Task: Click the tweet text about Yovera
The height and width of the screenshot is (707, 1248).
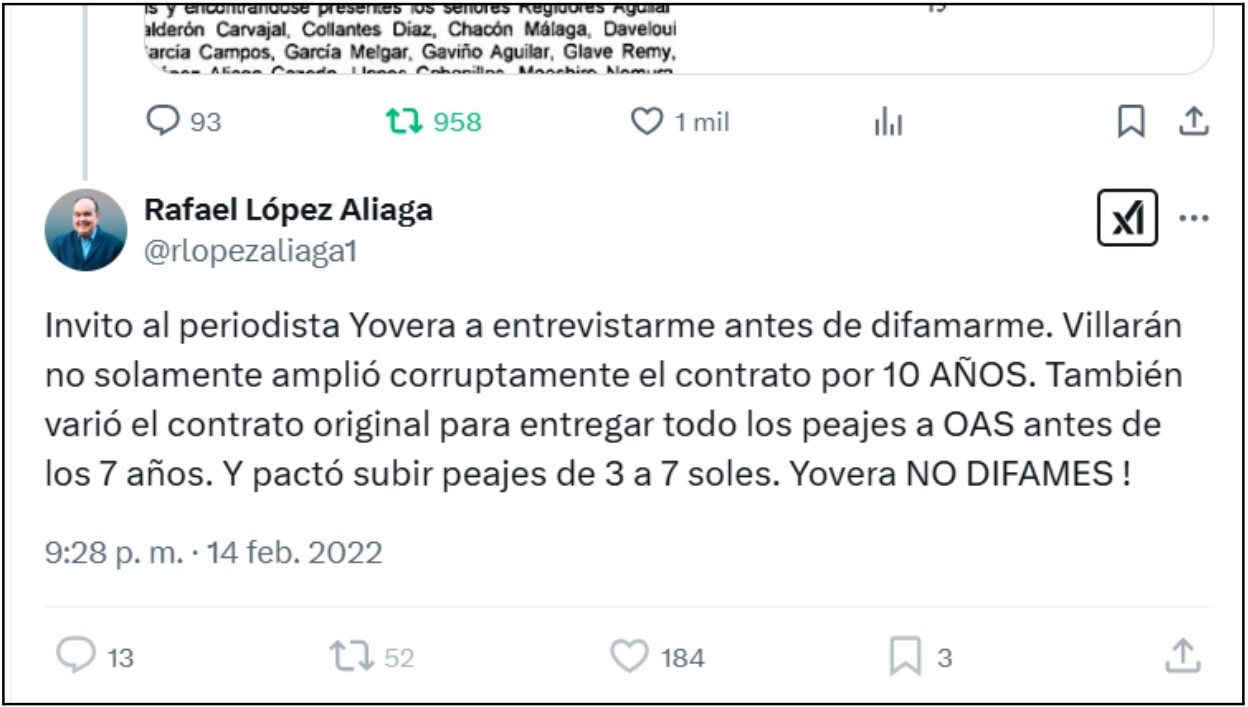Action: pos(604,400)
